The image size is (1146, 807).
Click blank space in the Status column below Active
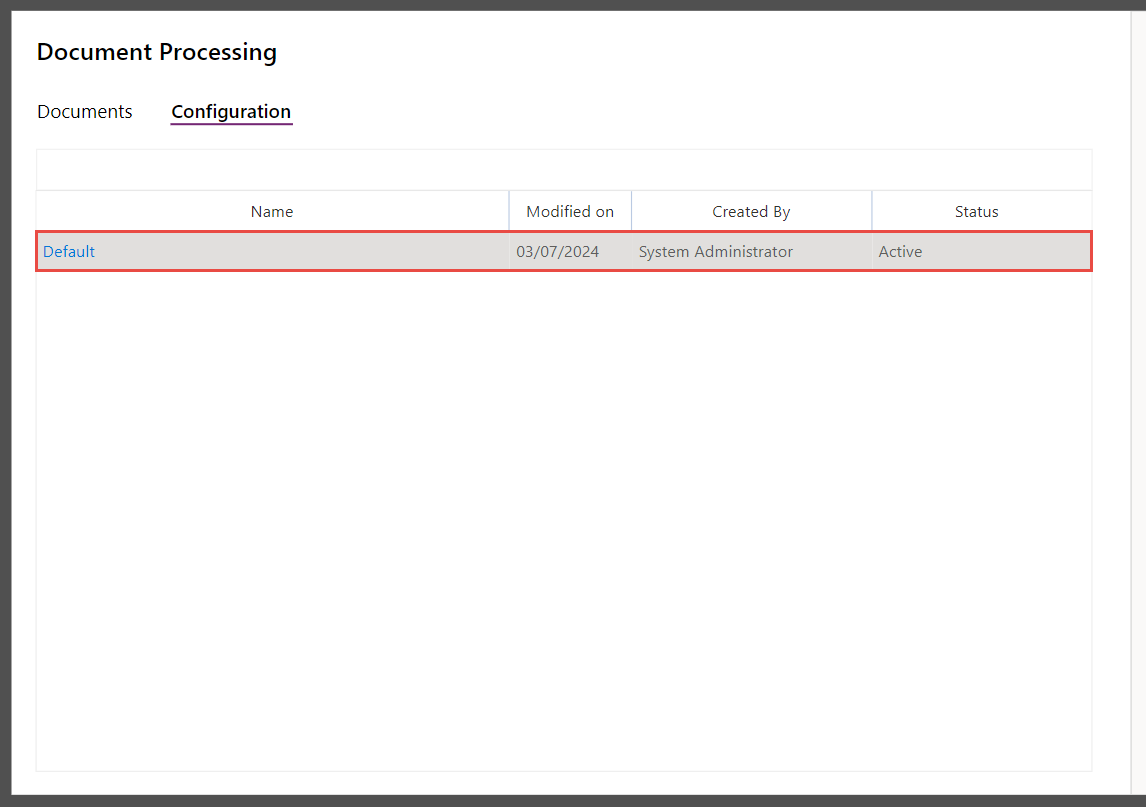982,520
